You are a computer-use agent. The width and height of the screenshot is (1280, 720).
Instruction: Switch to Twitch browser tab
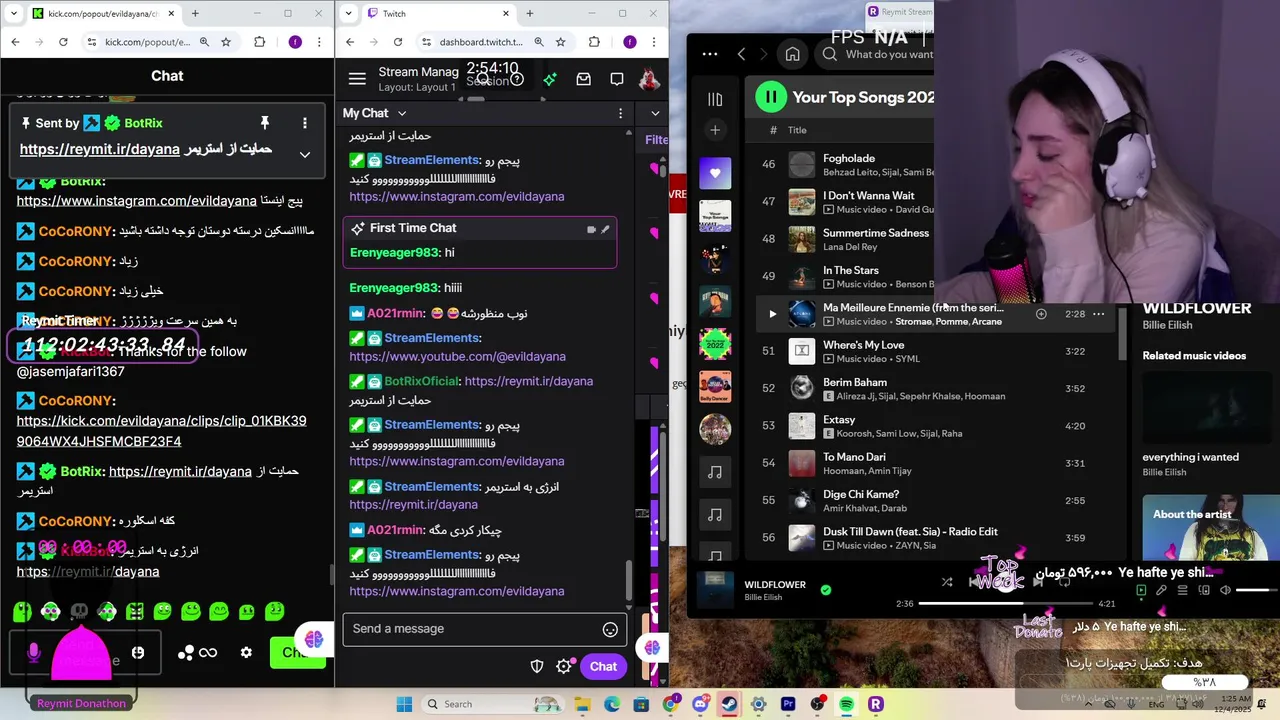pos(438,14)
